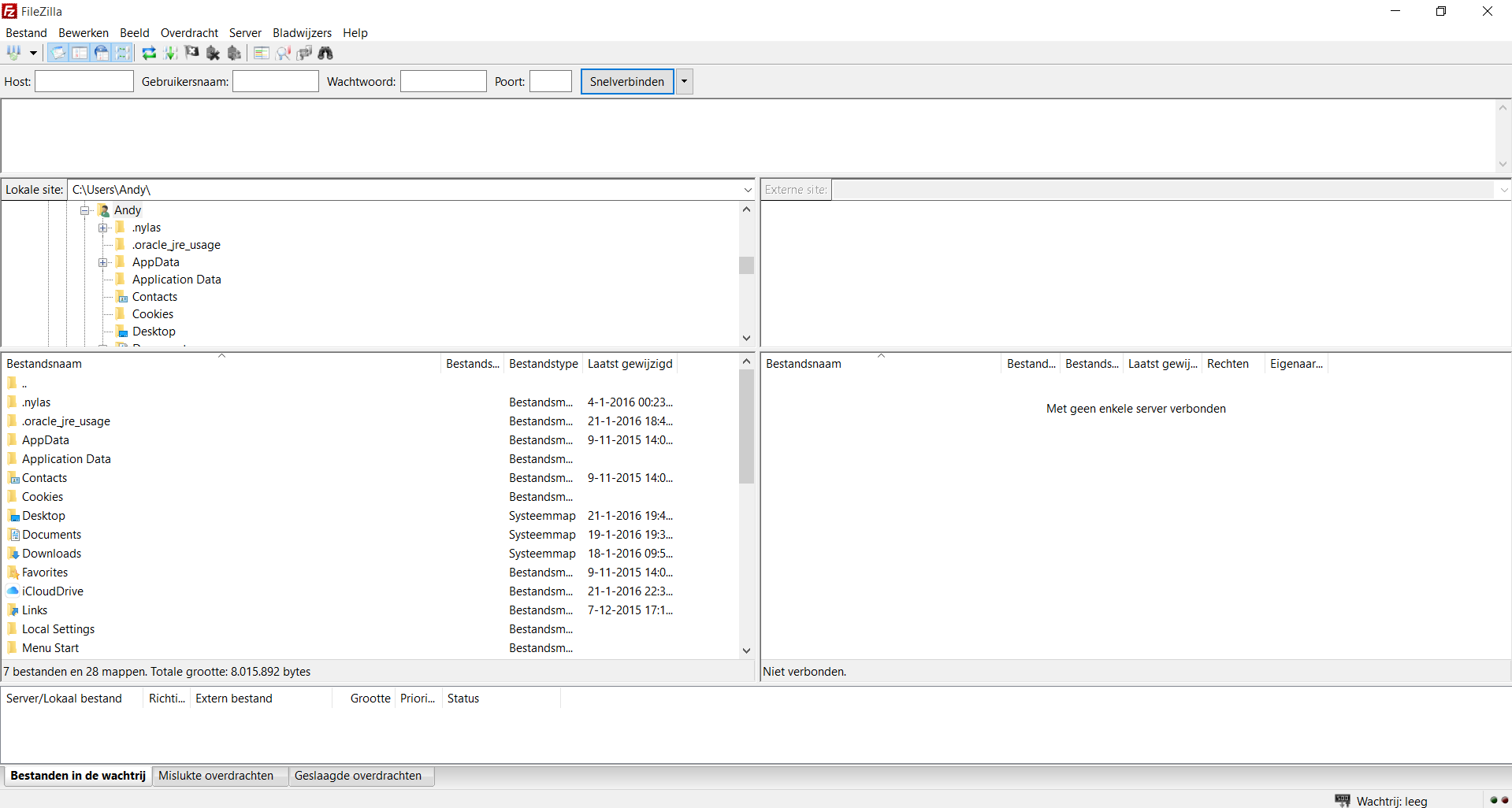Select the Desktop folder icon in file list
The height and width of the screenshot is (808, 1512).
13,515
